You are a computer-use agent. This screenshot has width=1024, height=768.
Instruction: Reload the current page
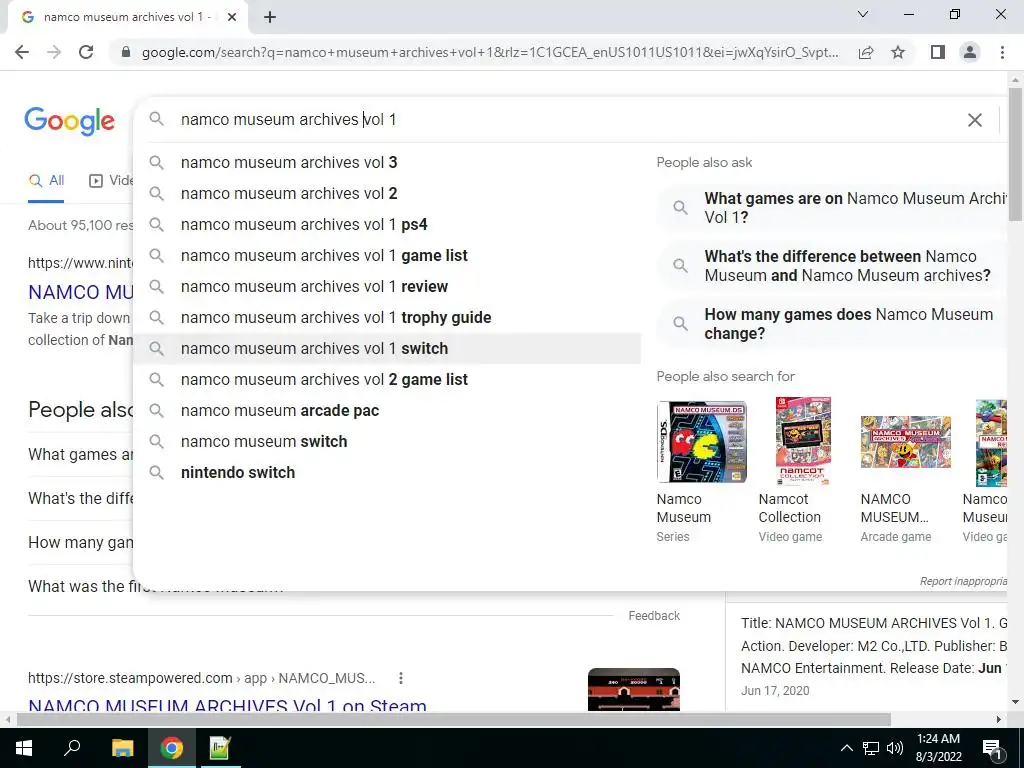(86, 52)
